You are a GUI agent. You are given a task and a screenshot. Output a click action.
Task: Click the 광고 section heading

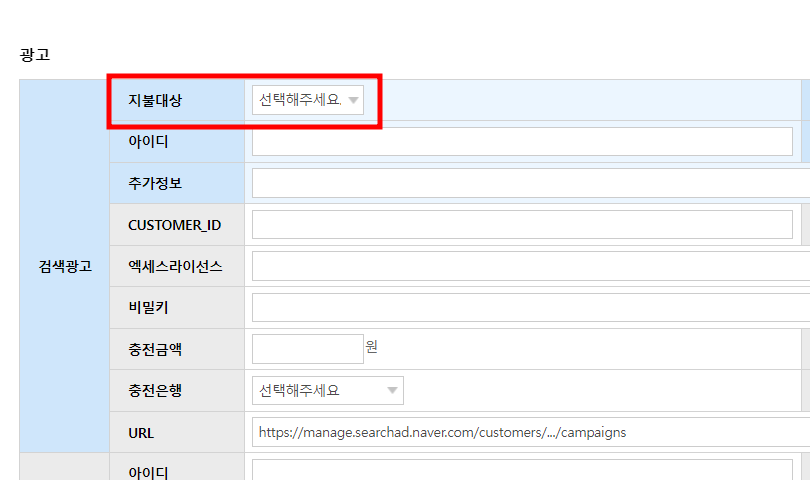(x=35, y=55)
